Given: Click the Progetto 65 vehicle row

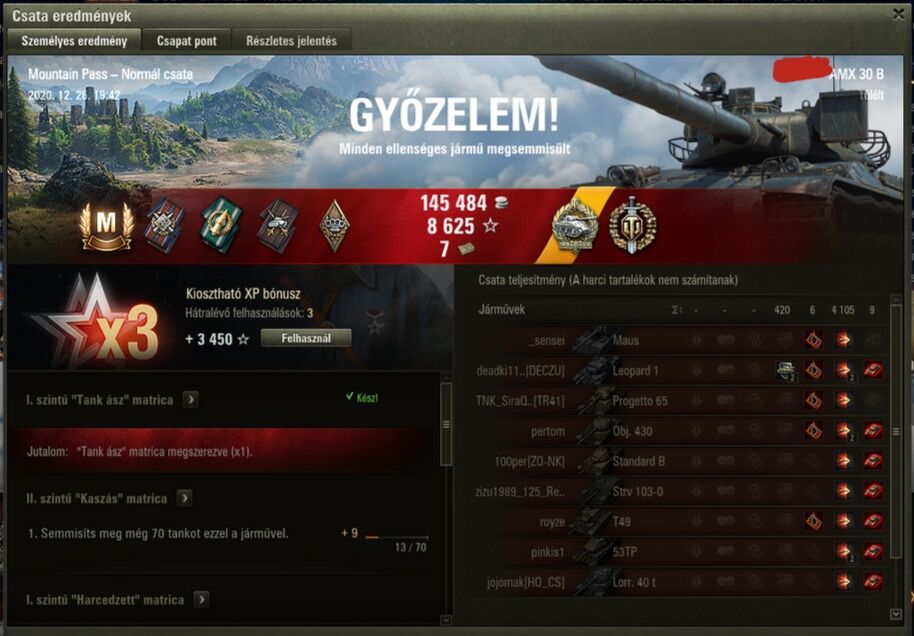Looking at the screenshot, I should tap(680, 400).
